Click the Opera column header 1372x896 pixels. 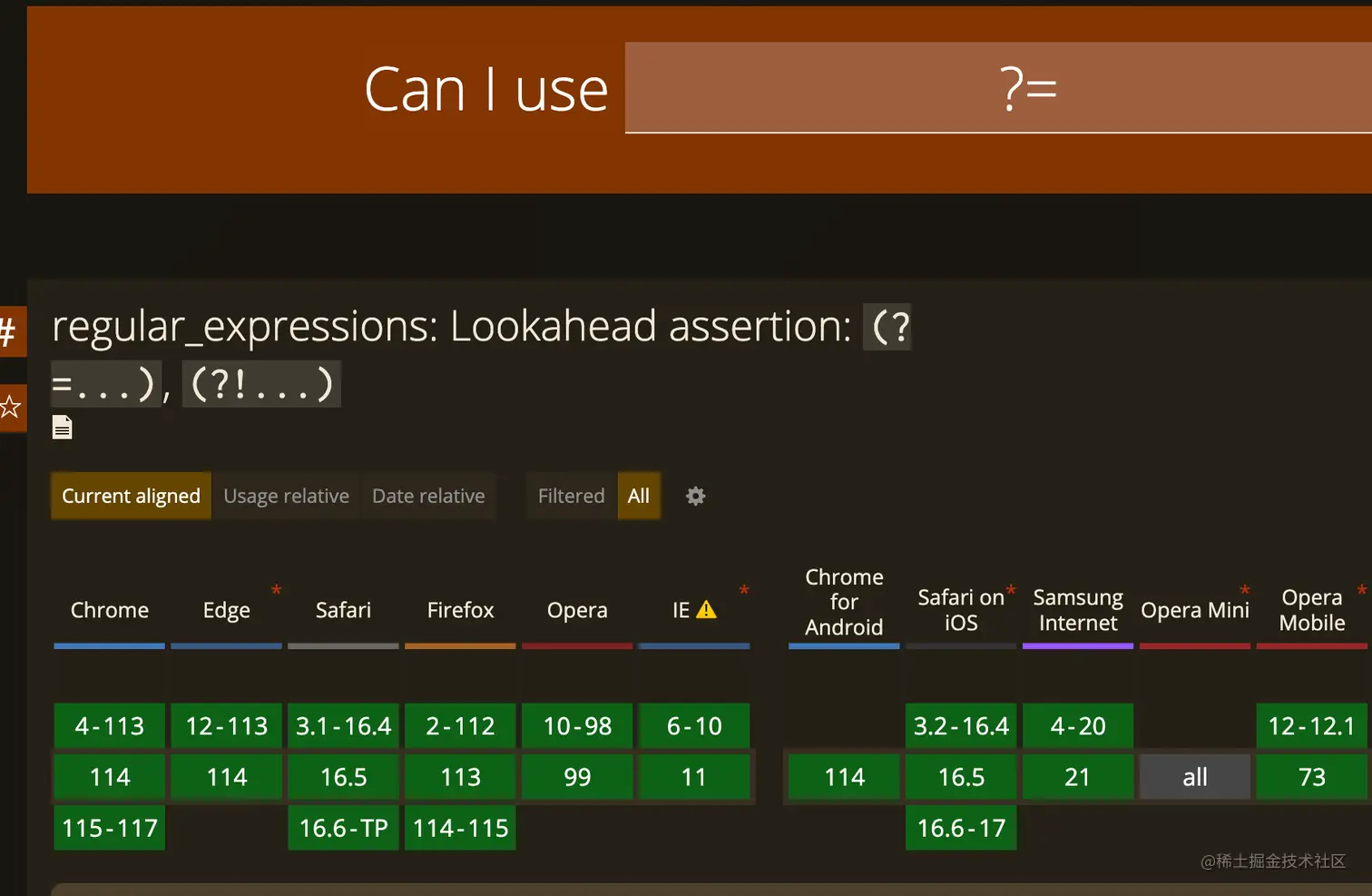click(x=577, y=610)
